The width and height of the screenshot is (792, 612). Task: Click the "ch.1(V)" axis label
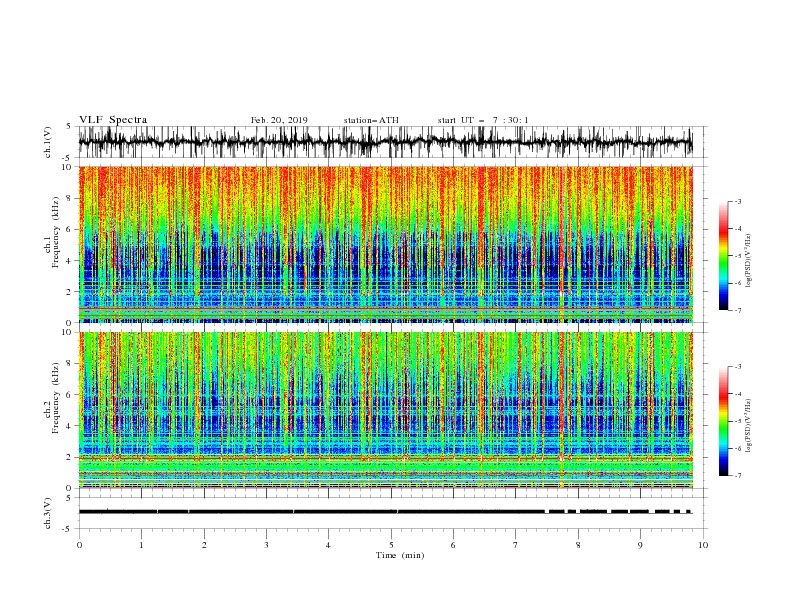48,142
